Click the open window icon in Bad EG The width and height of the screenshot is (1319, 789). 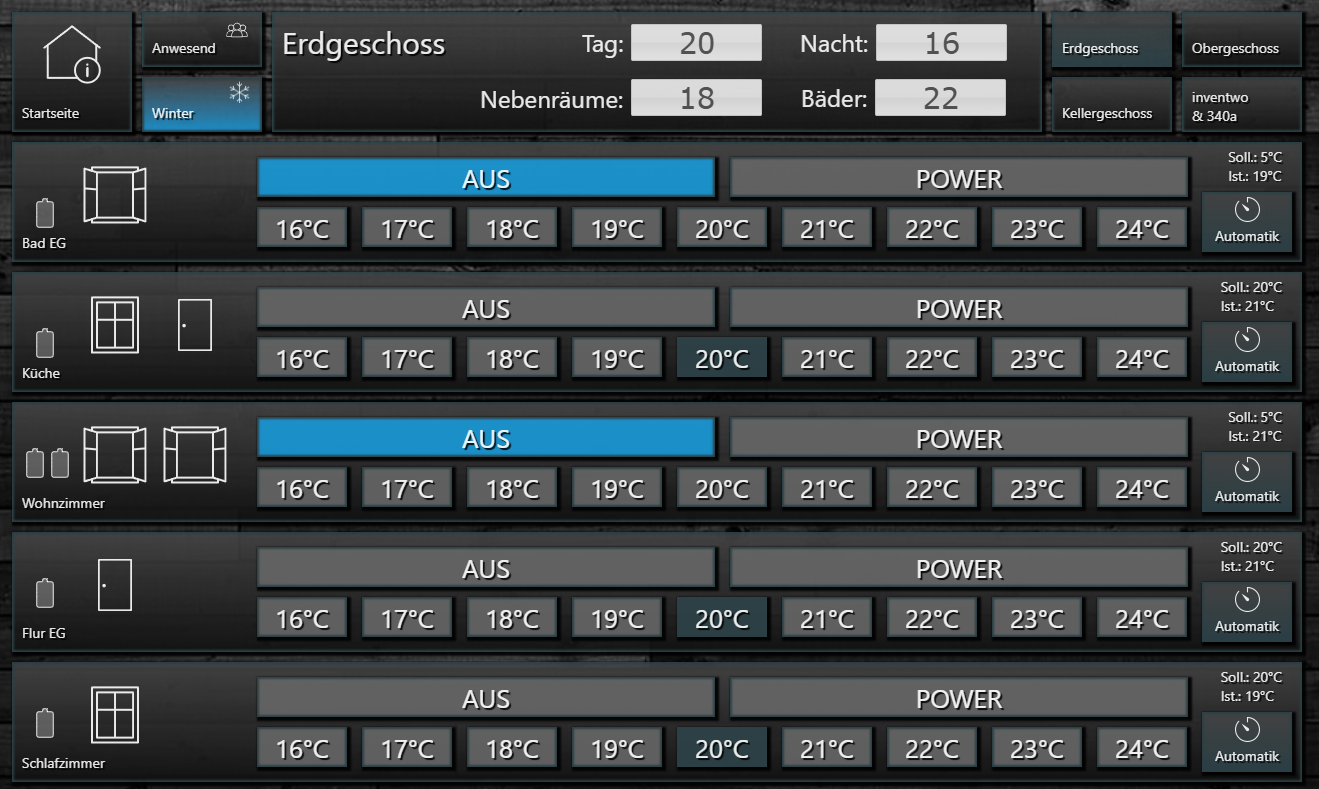pos(114,195)
